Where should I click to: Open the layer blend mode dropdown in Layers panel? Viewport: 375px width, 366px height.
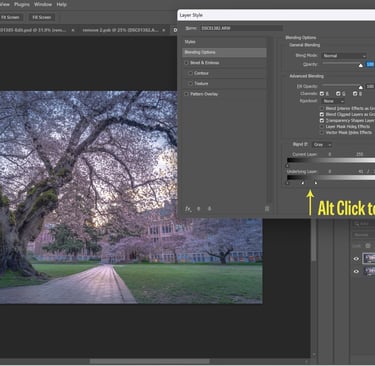pyautogui.click(x=364, y=235)
